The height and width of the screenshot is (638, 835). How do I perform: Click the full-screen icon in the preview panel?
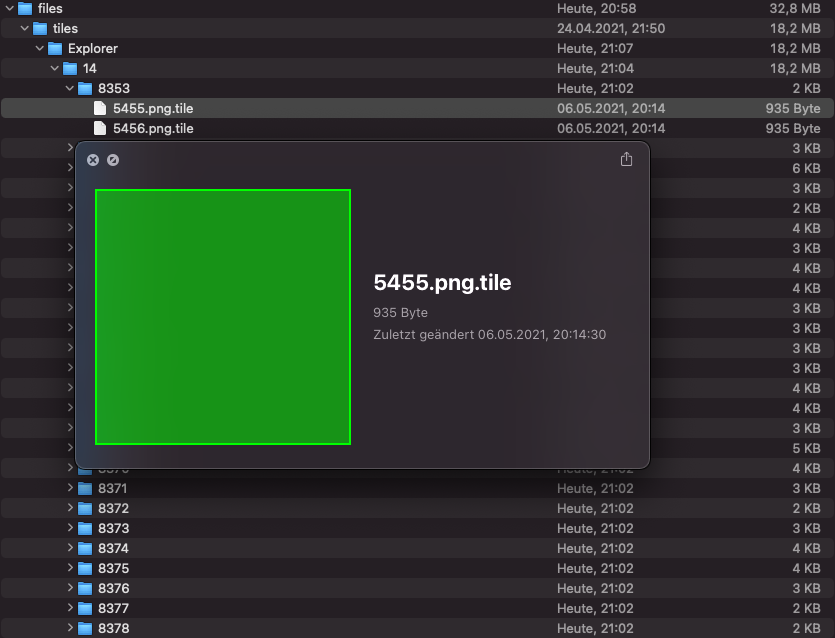point(113,160)
